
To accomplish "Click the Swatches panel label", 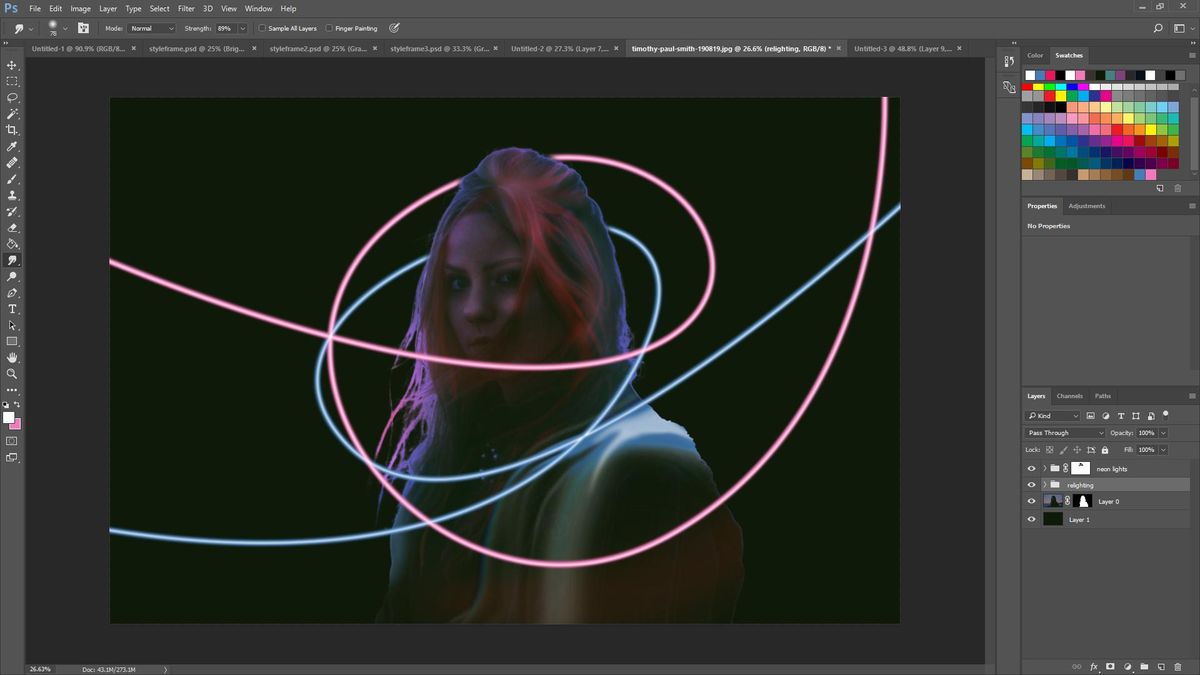I will (x=1068, y=55).
